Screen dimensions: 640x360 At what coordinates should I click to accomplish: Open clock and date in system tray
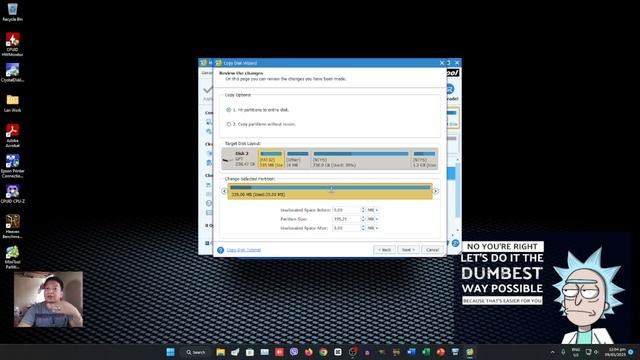[x=617, y=352]
